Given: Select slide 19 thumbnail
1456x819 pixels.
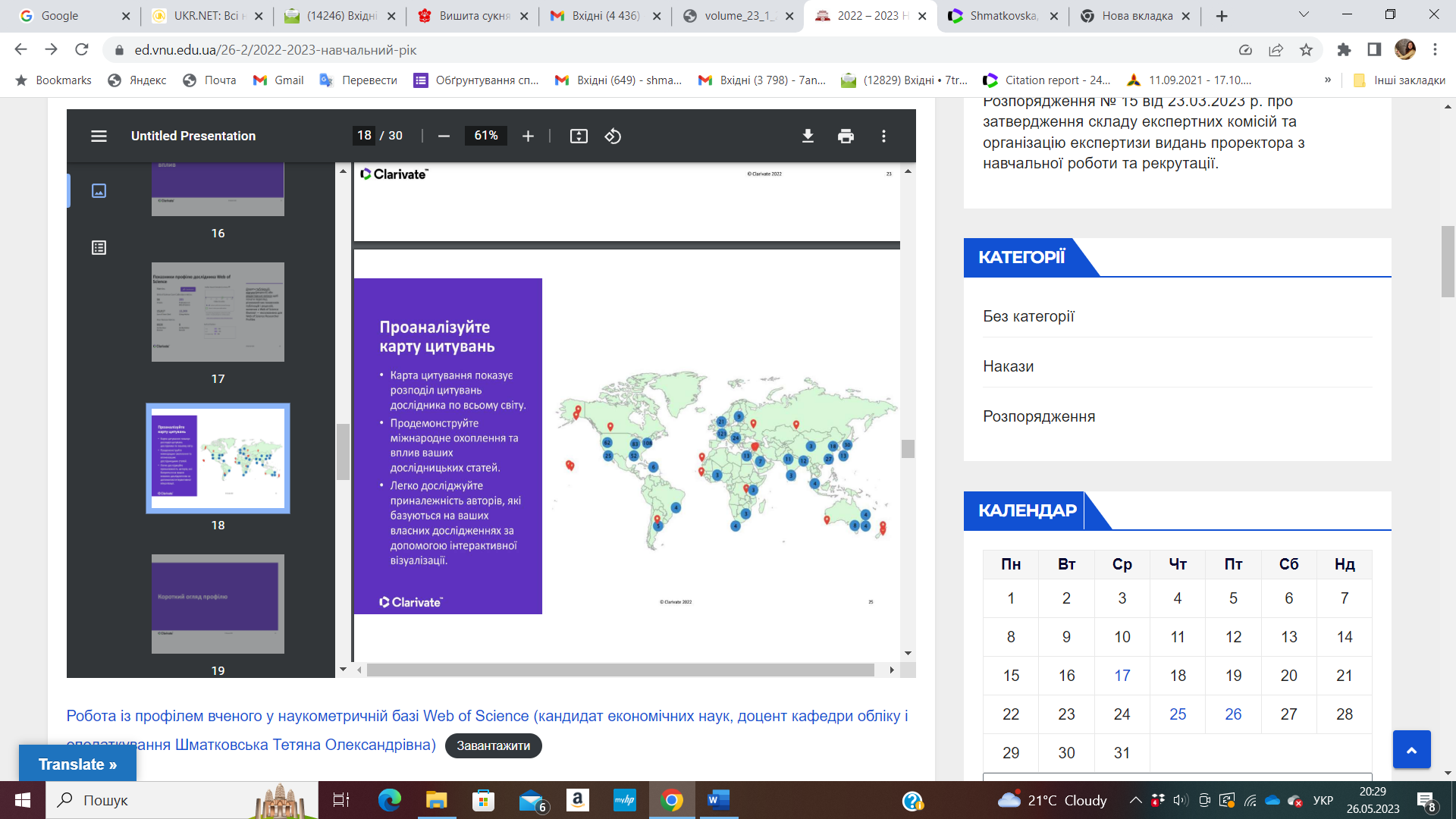Looking at the screenshot, I should (x=218, y=604).
